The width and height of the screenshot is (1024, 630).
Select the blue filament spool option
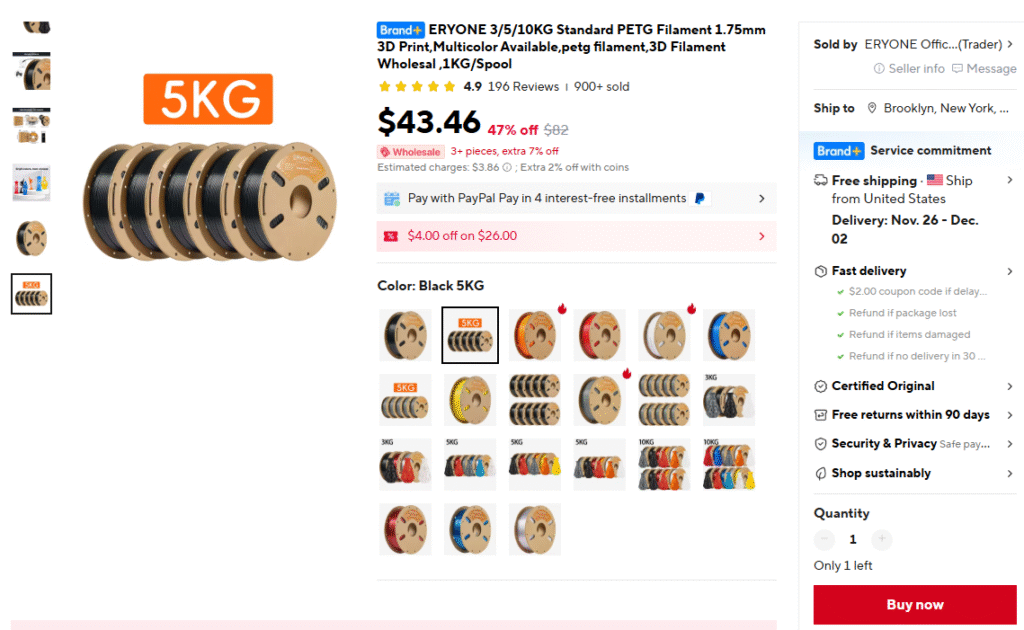point(729,335)
